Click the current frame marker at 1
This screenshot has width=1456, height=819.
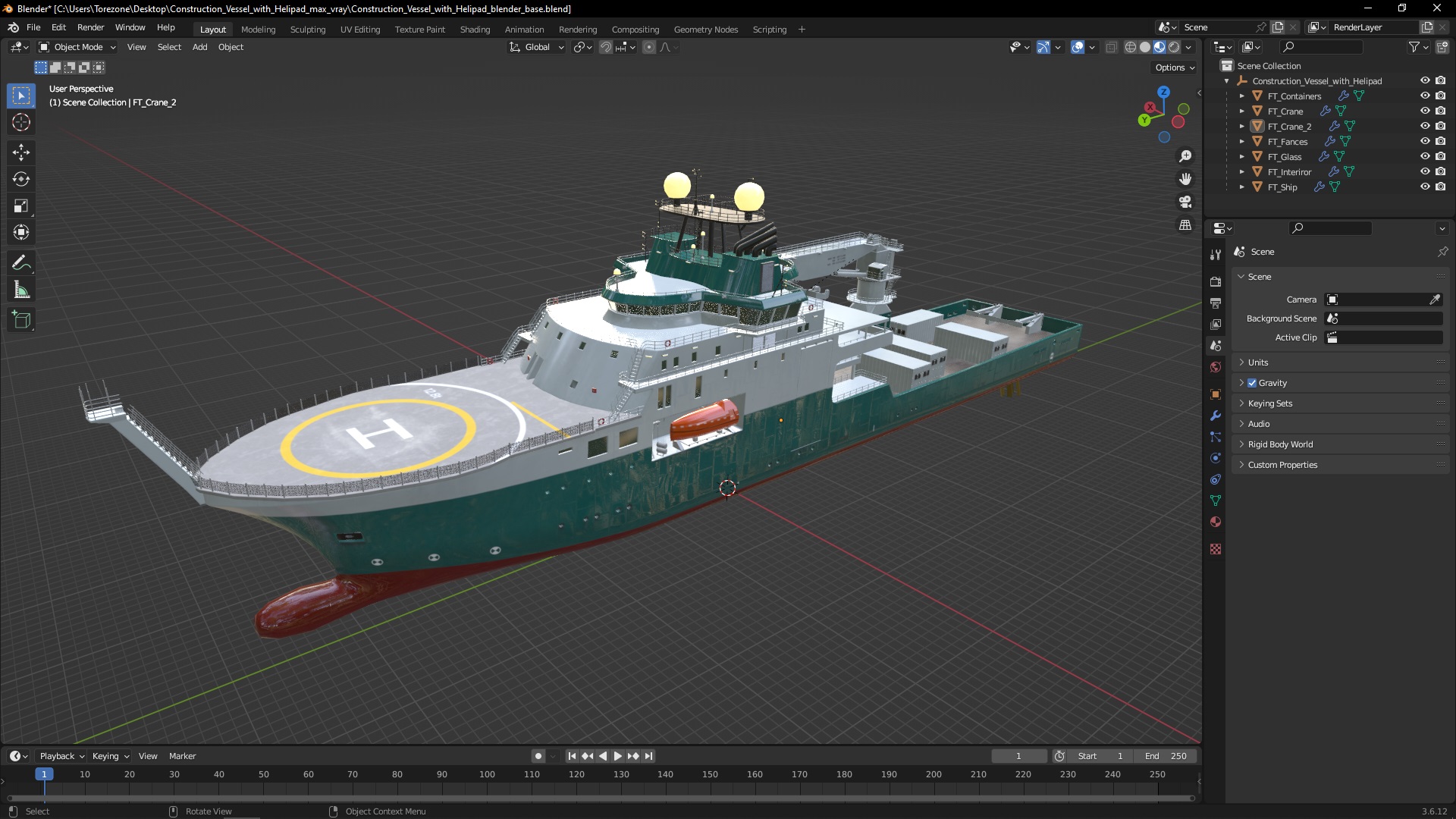click(44, 774)
